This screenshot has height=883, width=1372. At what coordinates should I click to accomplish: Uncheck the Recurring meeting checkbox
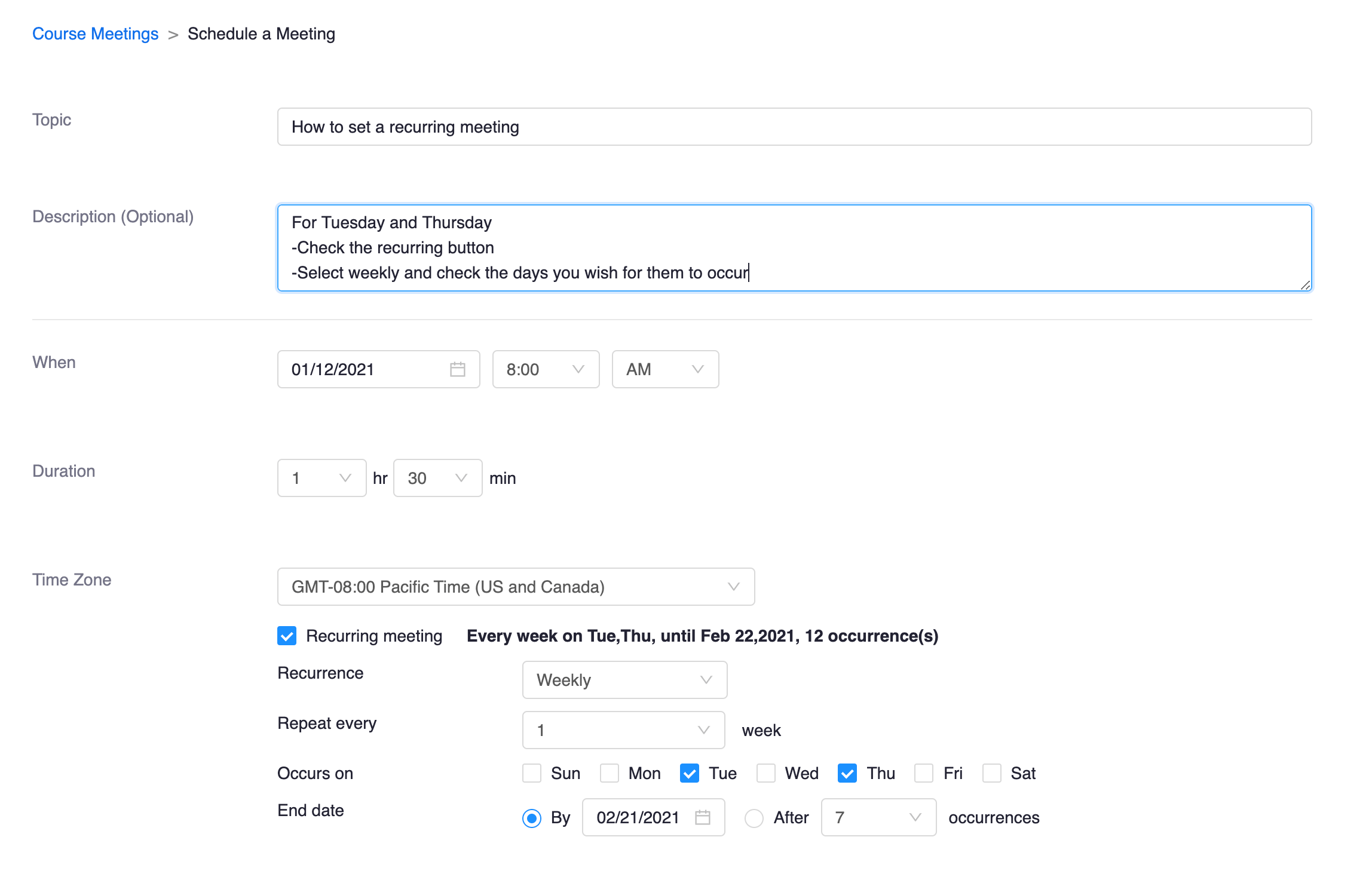287,636
